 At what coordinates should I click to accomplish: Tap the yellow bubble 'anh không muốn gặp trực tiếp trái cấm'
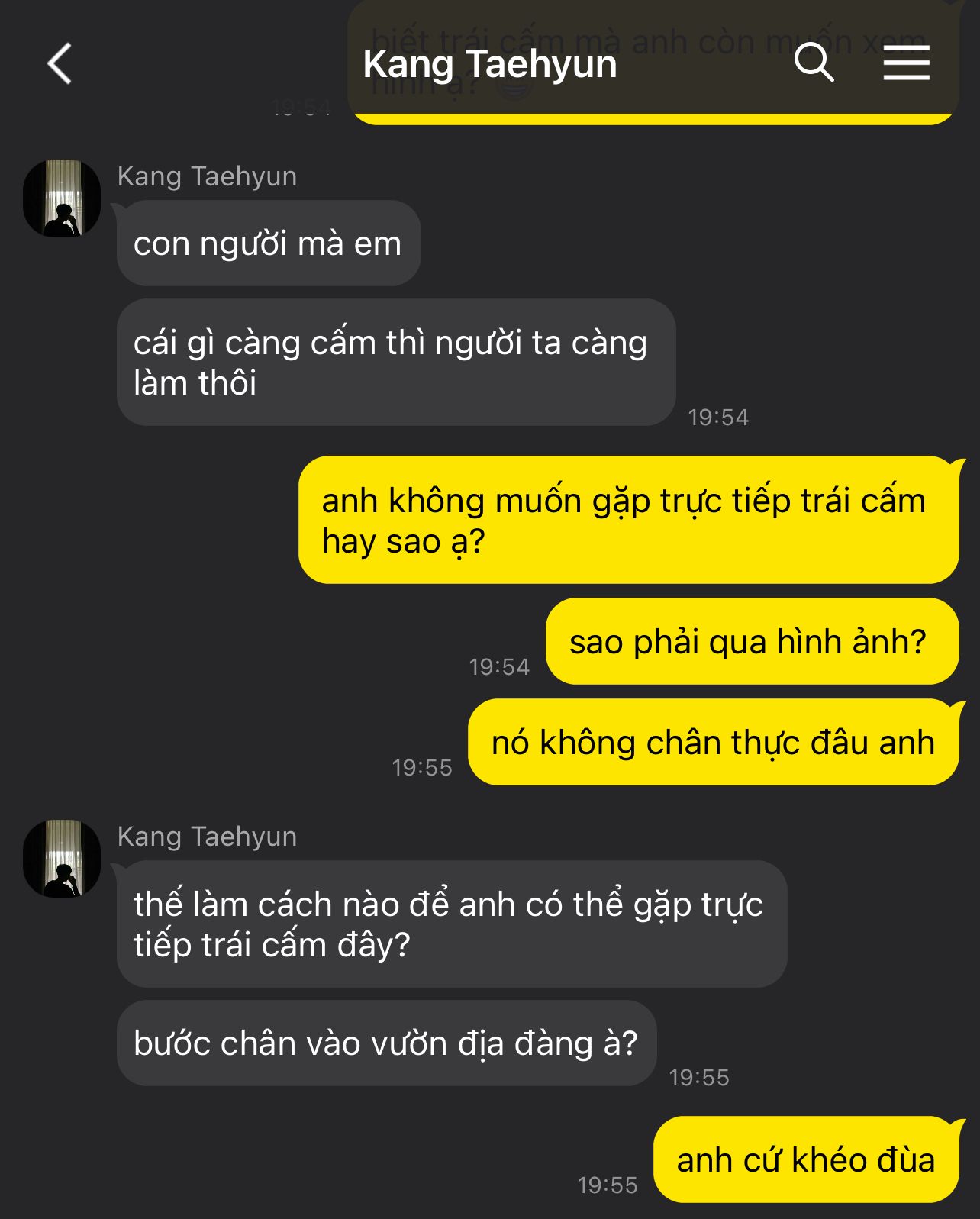coord(628,520)
